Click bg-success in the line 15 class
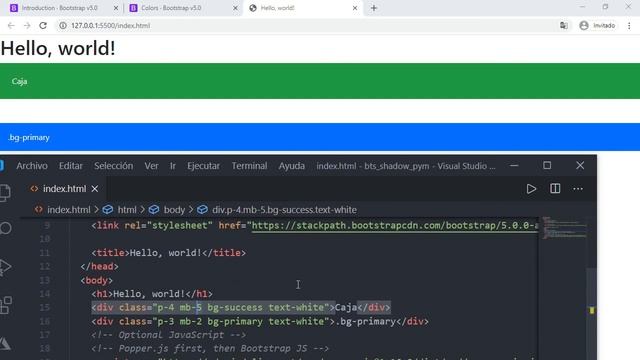Viewport: 640px width, 360px height. [x=235, y=307]
